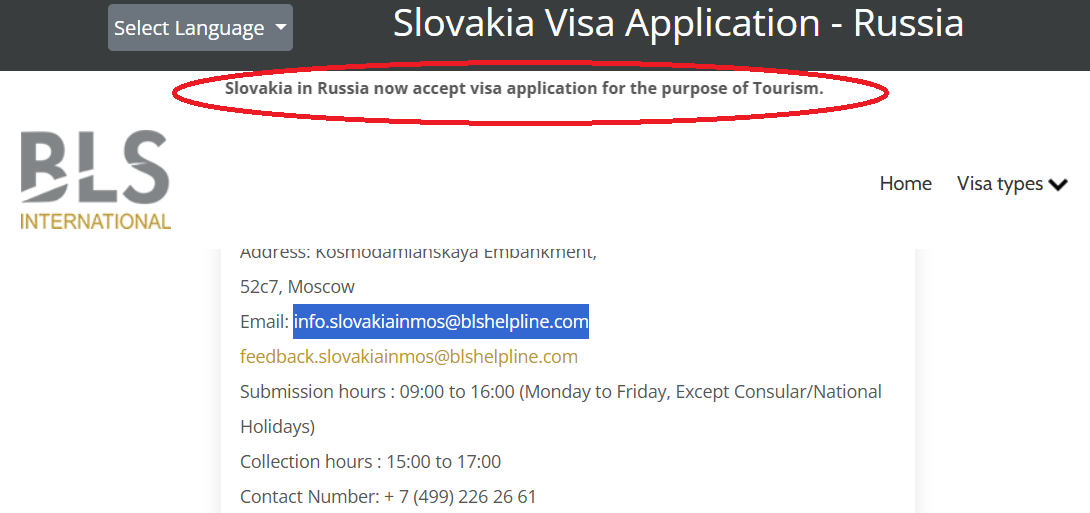Click the word Russia in the page title

pyautogui.click(x=908, y=24)
